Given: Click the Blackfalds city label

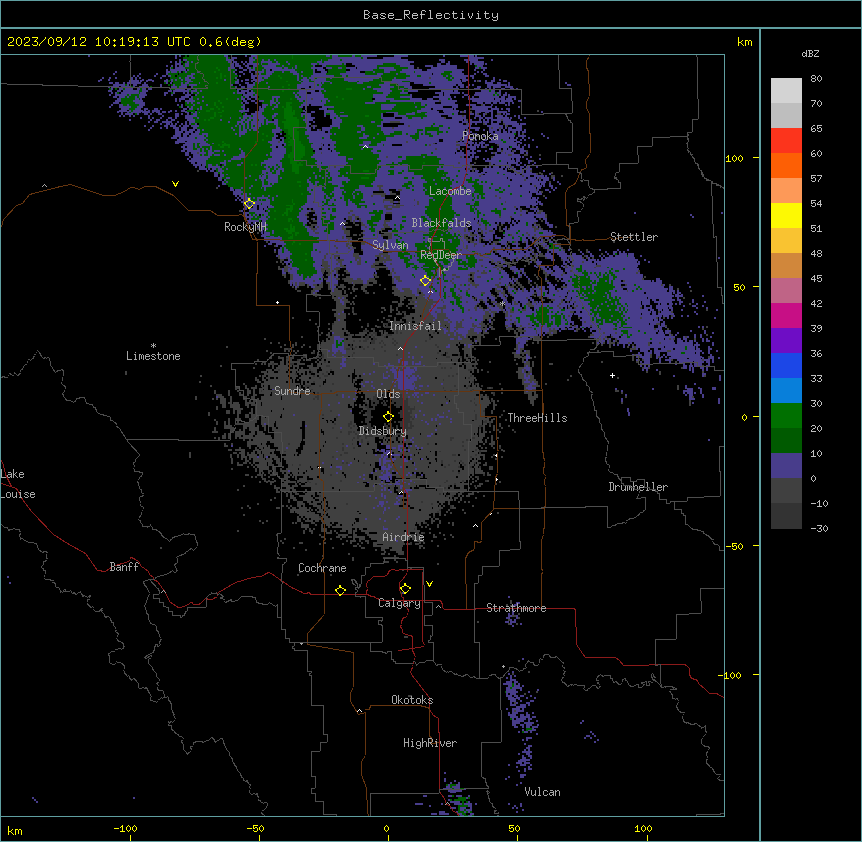Looking at the screenshot, I should (x=441, y=223).
